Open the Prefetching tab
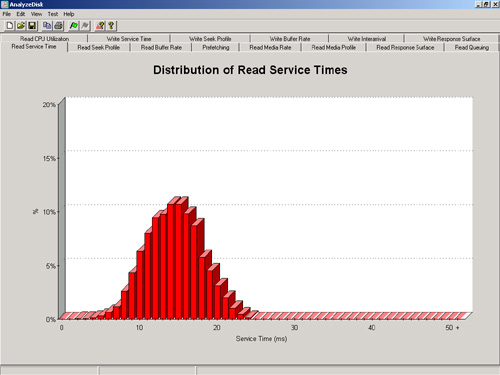This screenshot has width=500, height=375. click(x=216, y=47)
